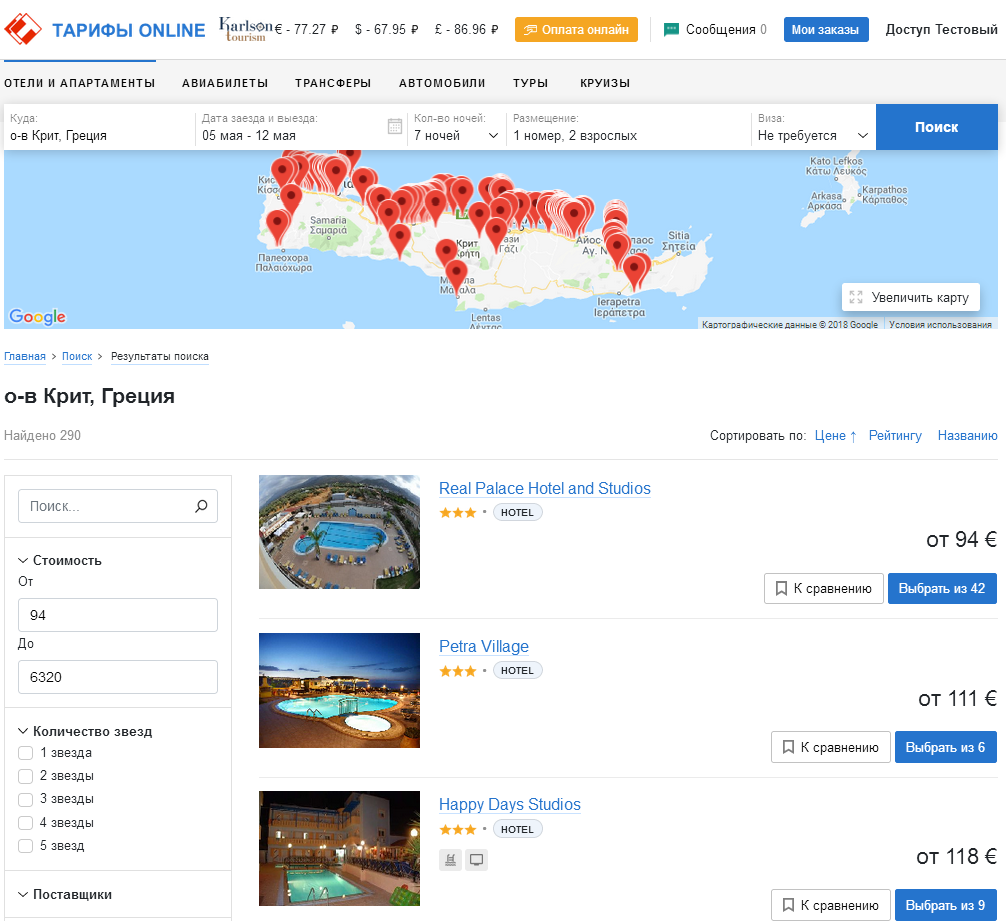Screen dimensions: 1006x921
Task: Tick the 1 звезда checkbox
Action: coord(26,753)
